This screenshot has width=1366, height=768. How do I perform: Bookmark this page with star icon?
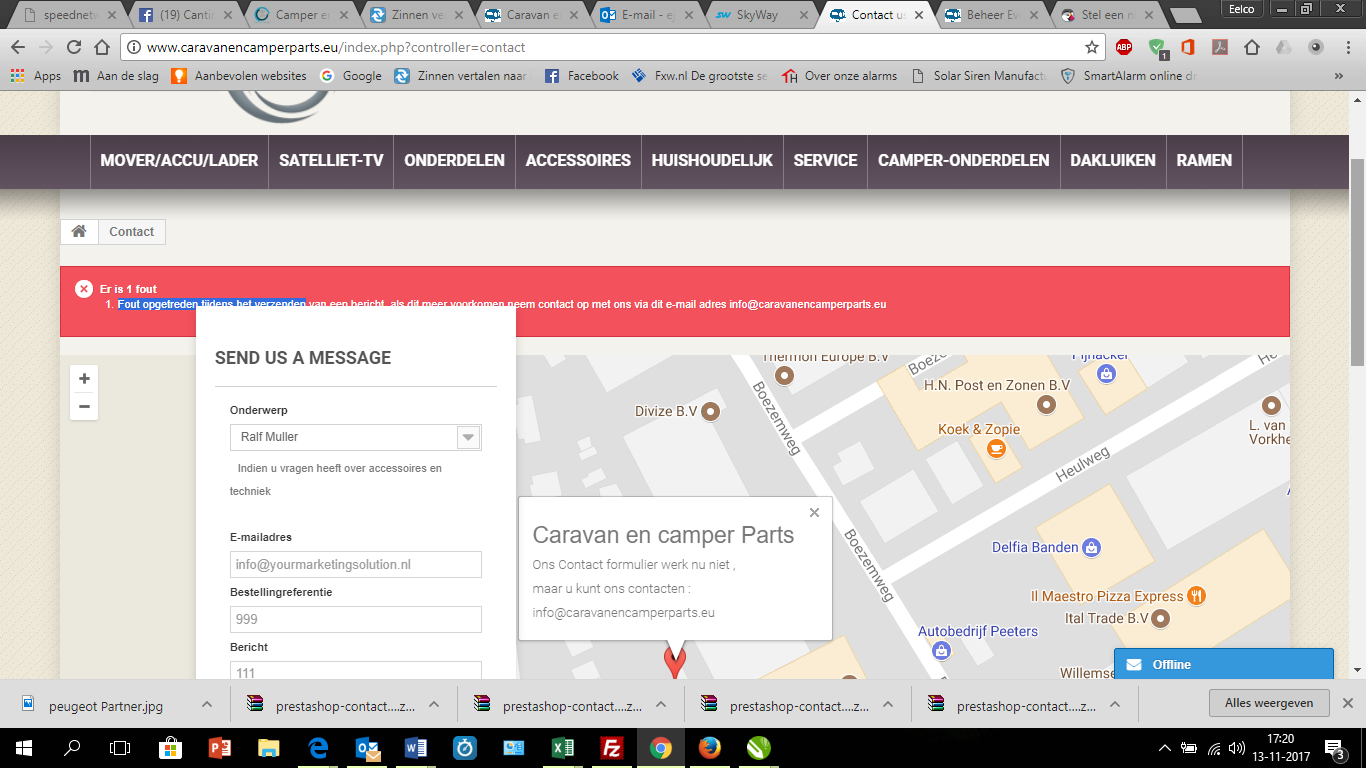[1092, 47]
